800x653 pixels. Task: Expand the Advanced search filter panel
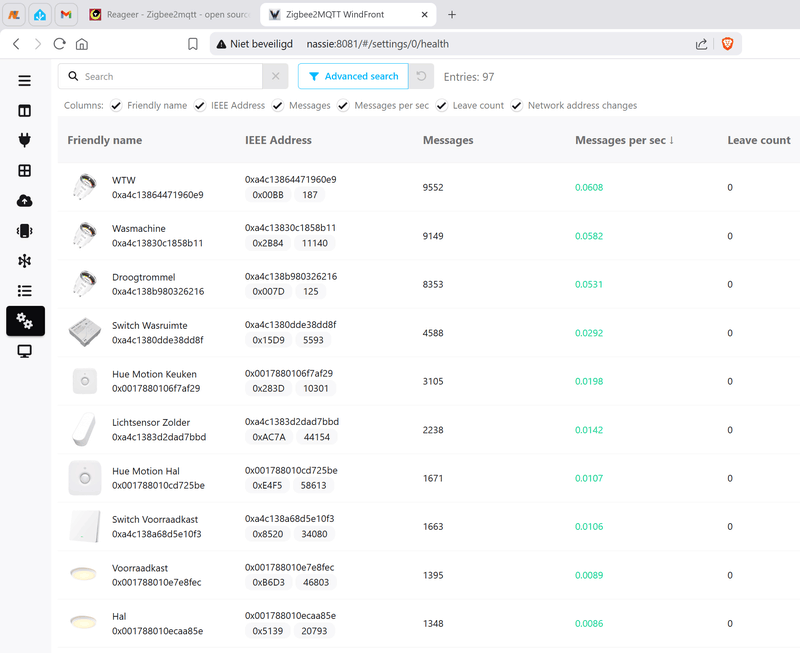(353, 76)
